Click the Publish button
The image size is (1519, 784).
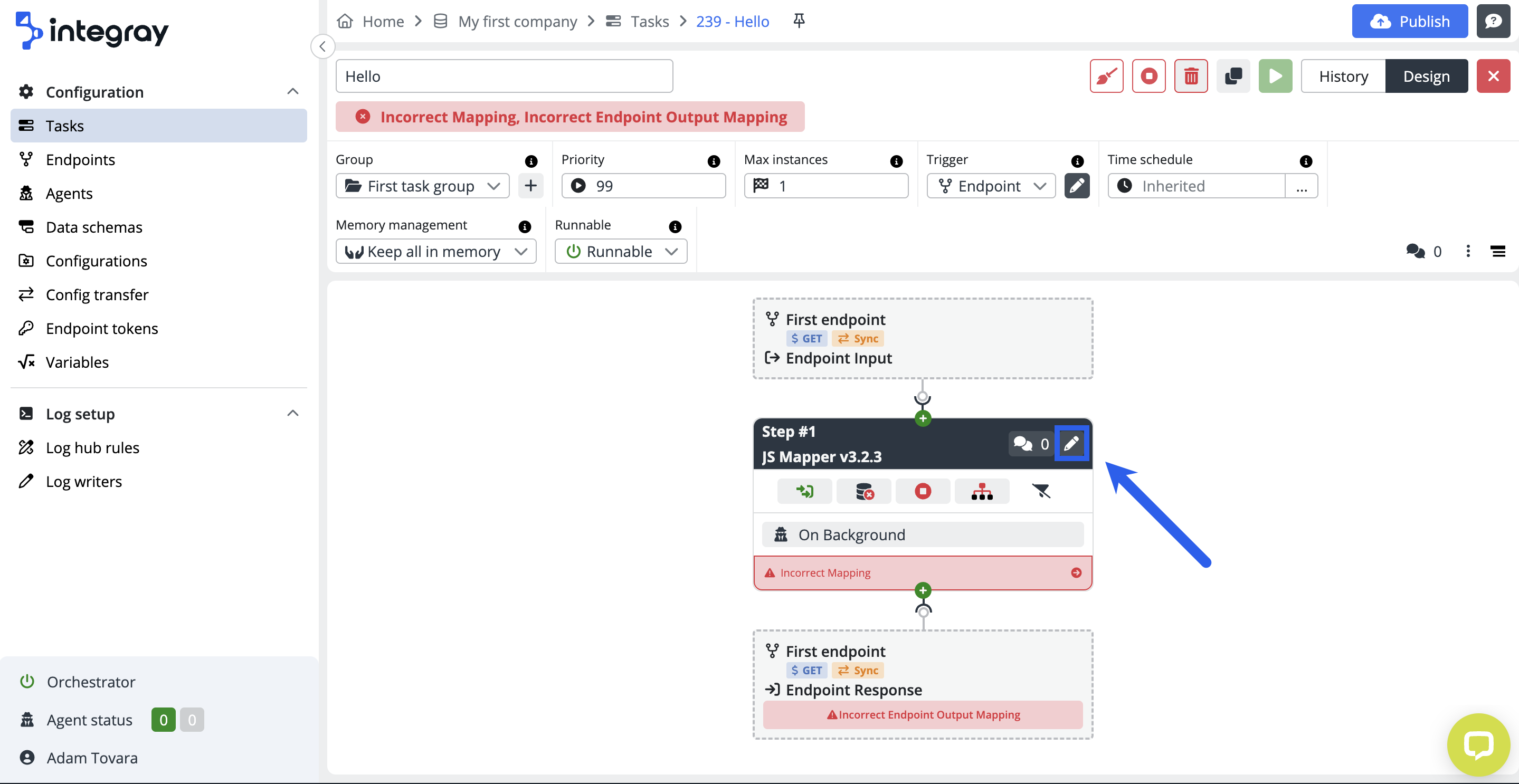tap(1409, 21)
